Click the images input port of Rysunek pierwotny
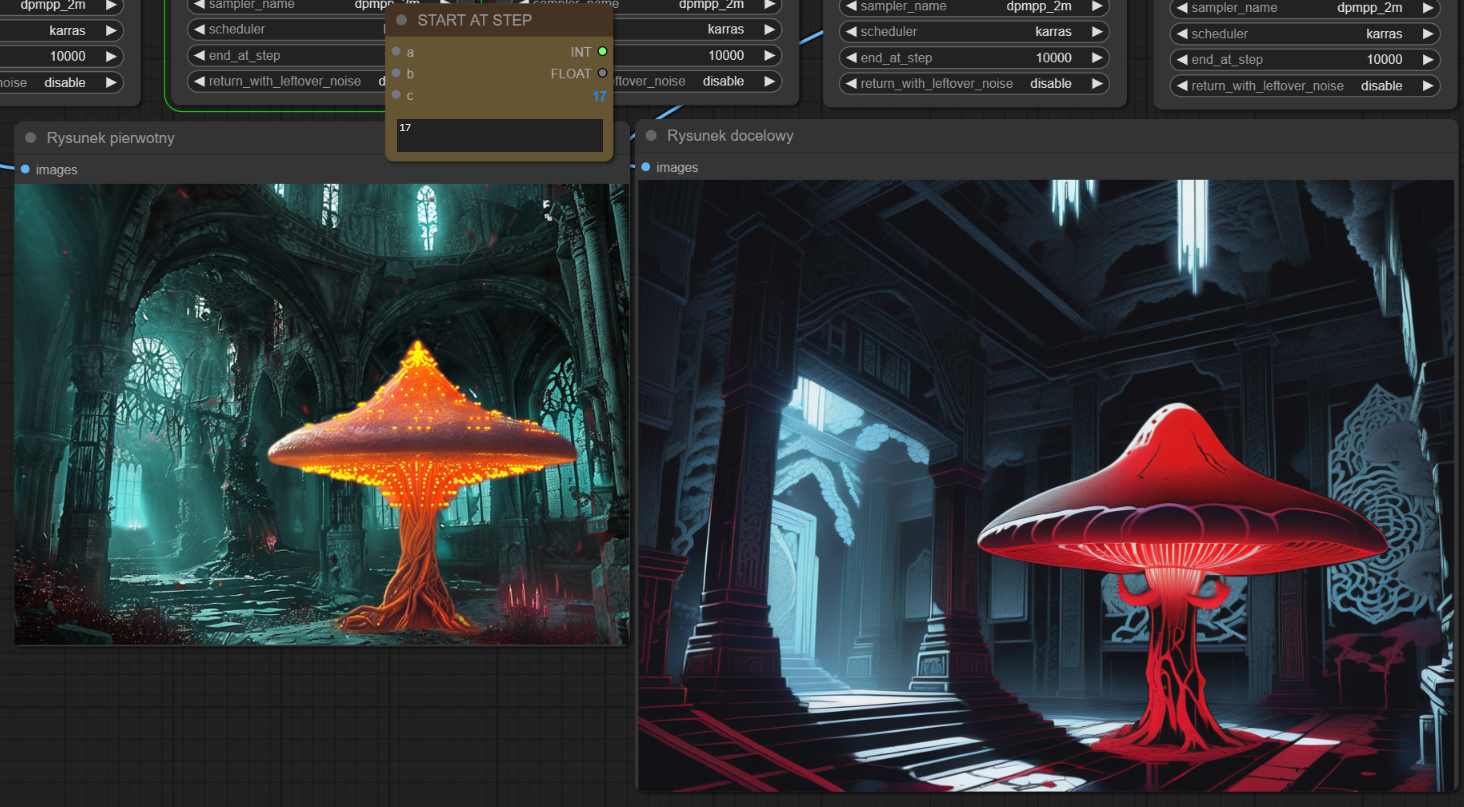 click(25, 169)
